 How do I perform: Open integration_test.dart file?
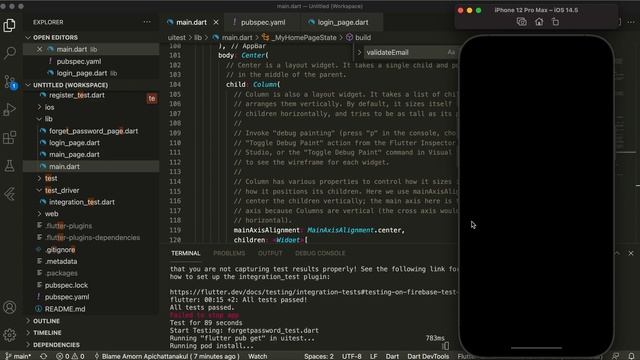(82, 202)
